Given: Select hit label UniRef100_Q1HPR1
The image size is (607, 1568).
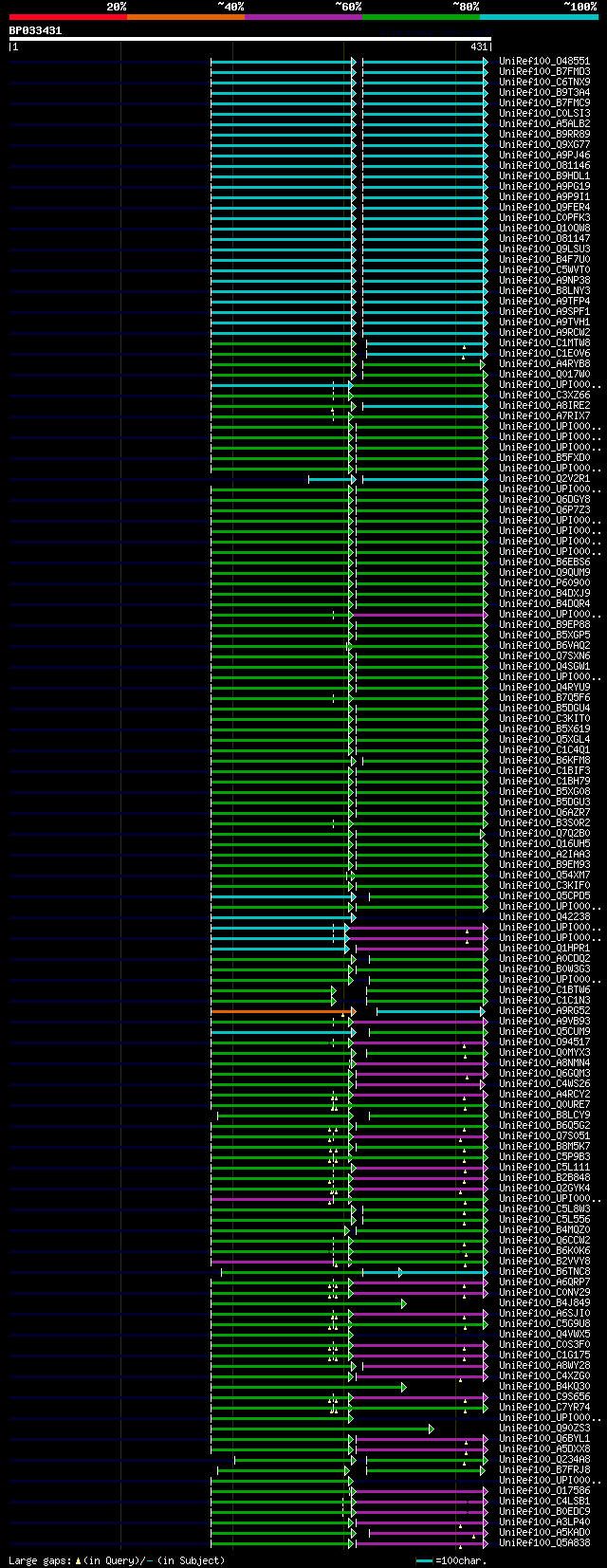Looking at the screenshot, I should tap(544, 949).
